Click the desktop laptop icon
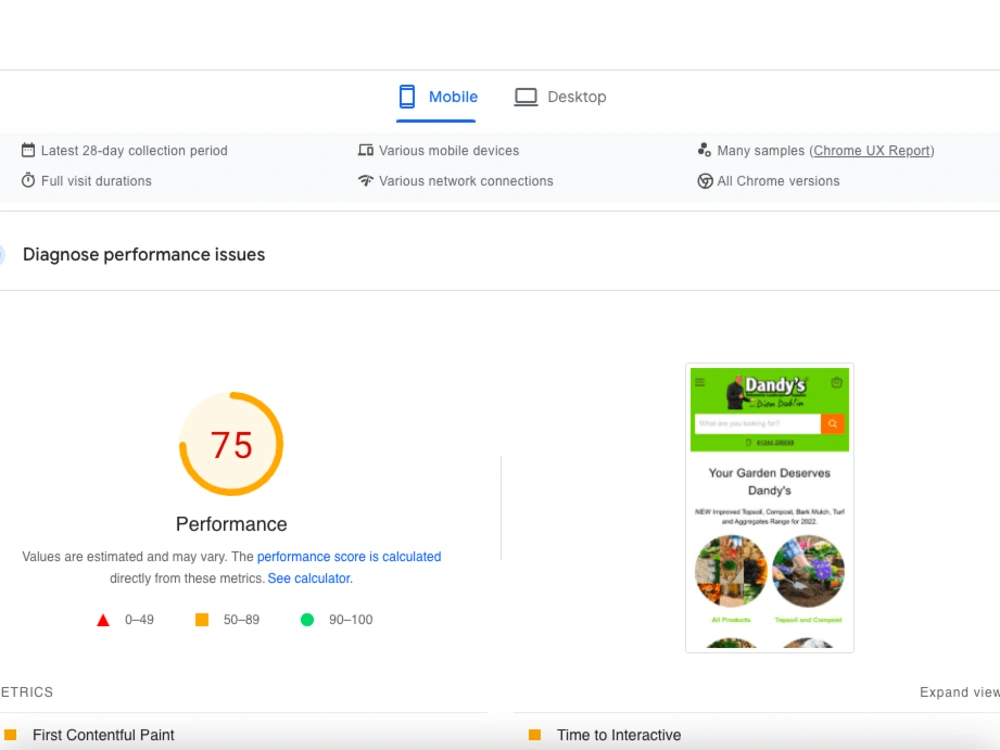The width and height of the screenshot is (1000, 750). click(526, 97)
